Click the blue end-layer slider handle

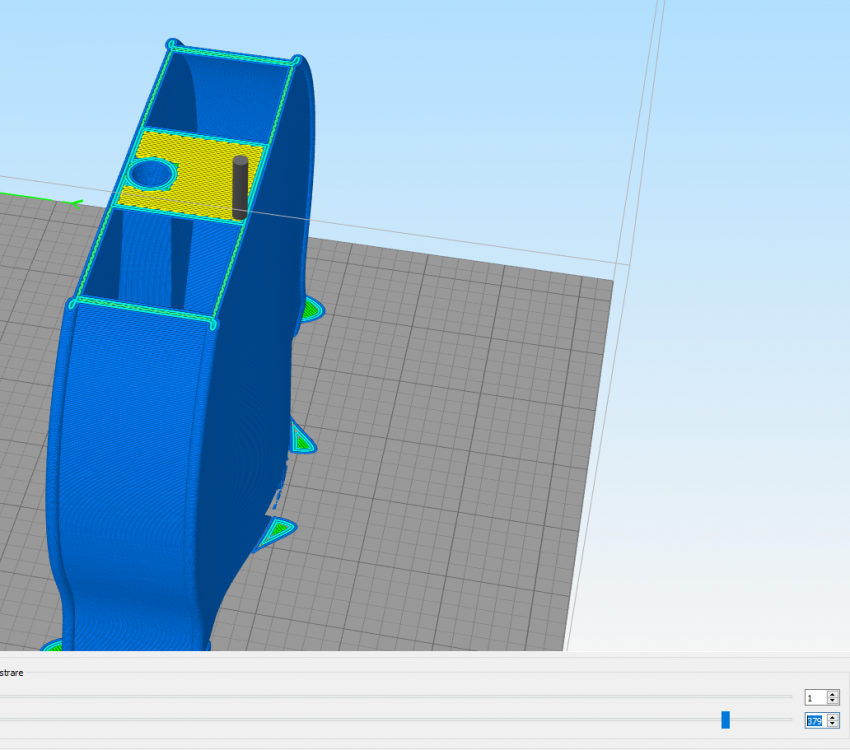[x=725, y=719]
